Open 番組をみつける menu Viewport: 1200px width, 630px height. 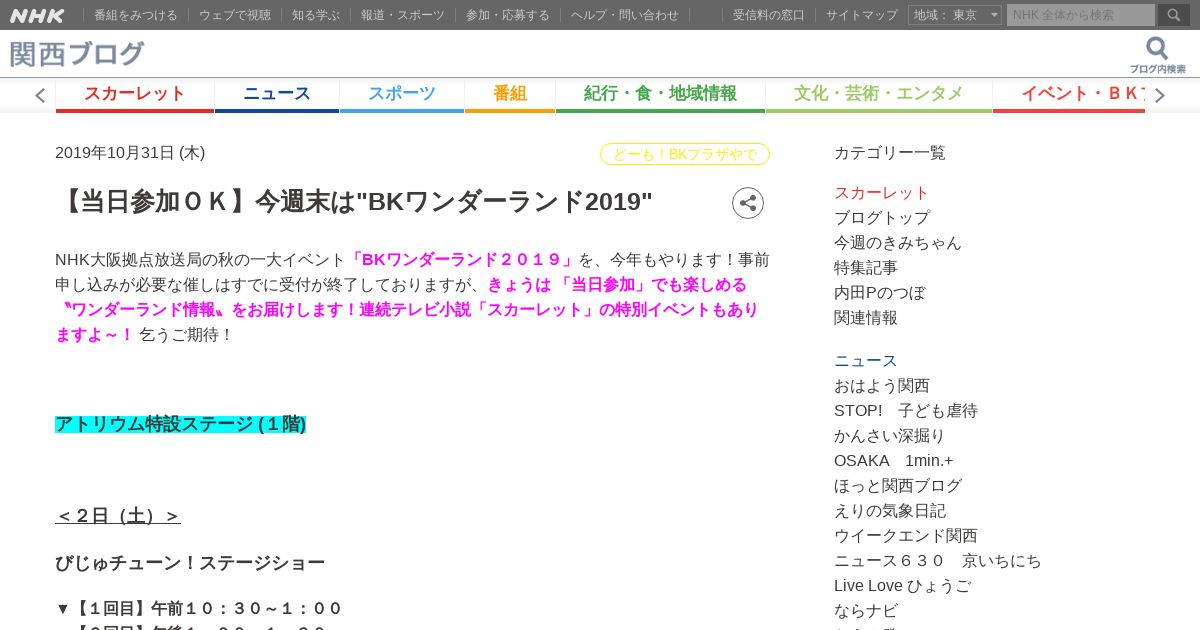tap(136, 15)
